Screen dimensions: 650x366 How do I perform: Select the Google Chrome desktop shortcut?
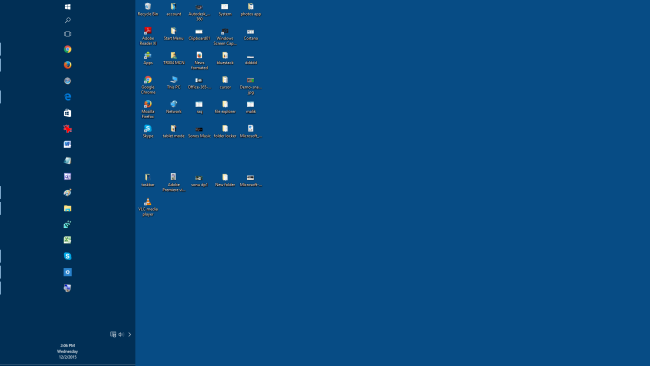148,85
